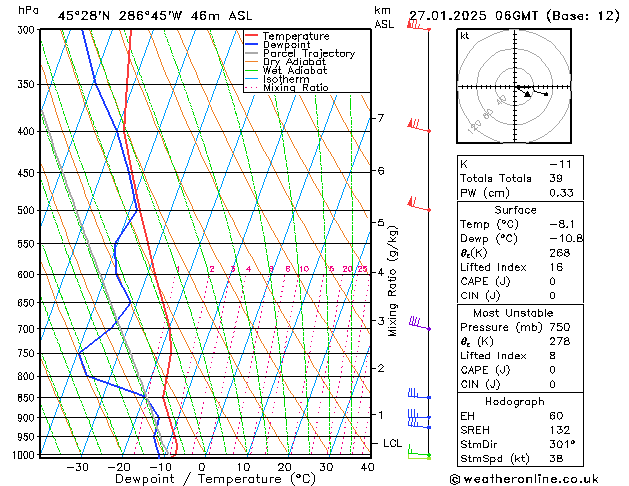Click the EH value 60
This screenshot has width=629, height=486.
pos(556,416)
